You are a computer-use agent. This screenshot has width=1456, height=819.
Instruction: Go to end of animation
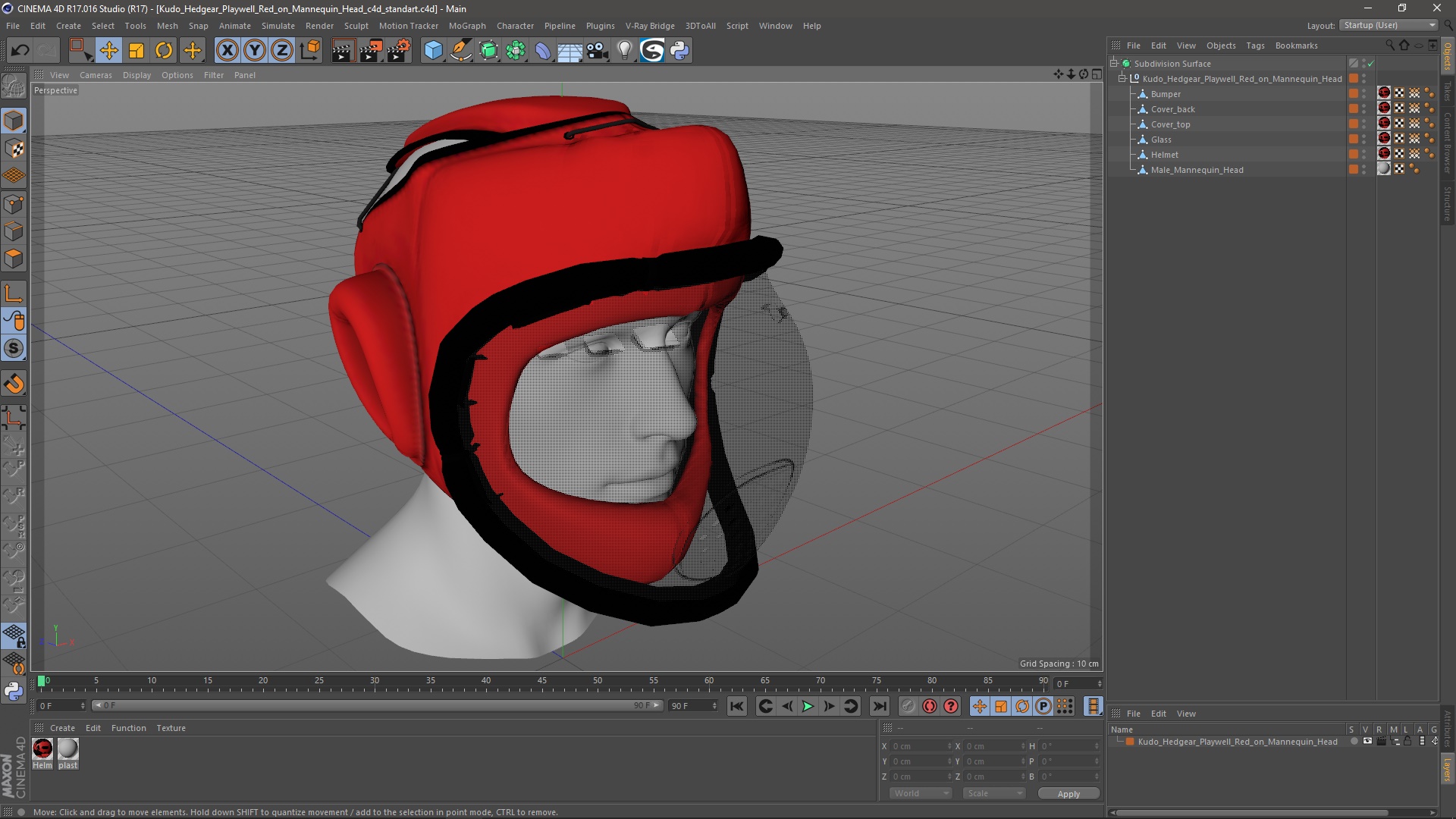pos(879,706)
